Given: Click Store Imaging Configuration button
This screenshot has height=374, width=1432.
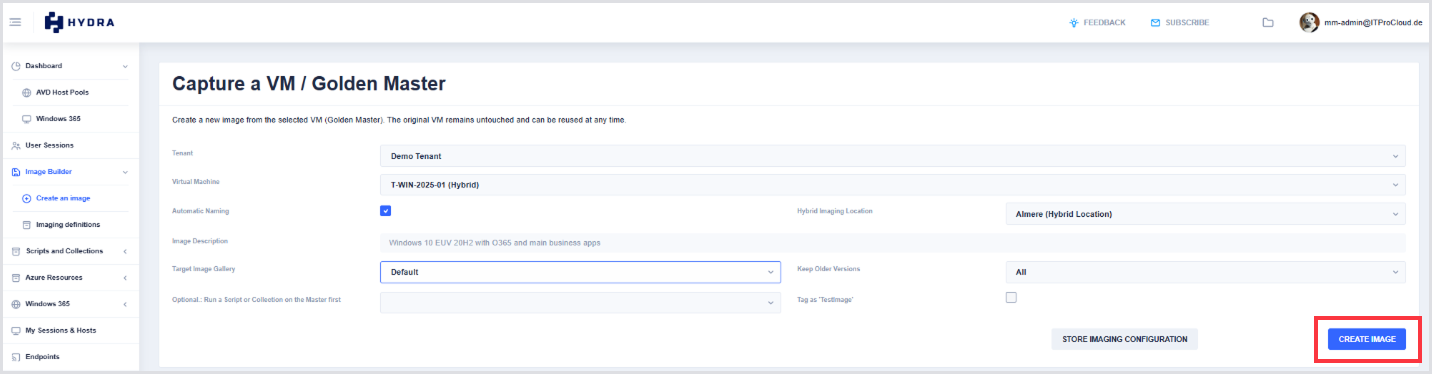Looking at the screenshot, I should pyautogui.click(x=1124, y=339).
